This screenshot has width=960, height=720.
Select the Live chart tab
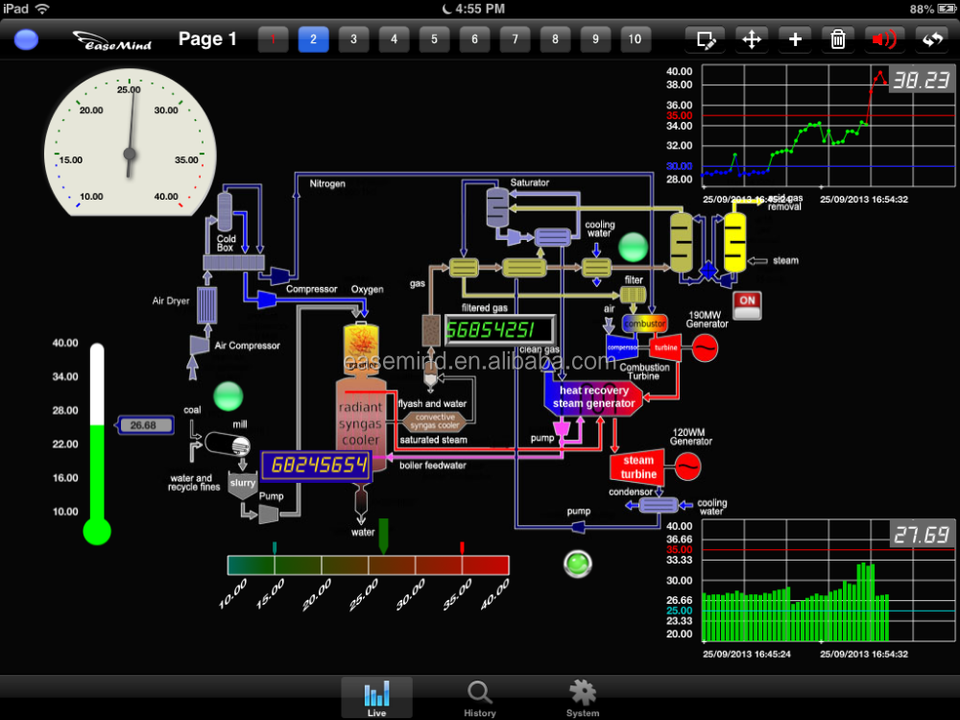click(377, 698)
